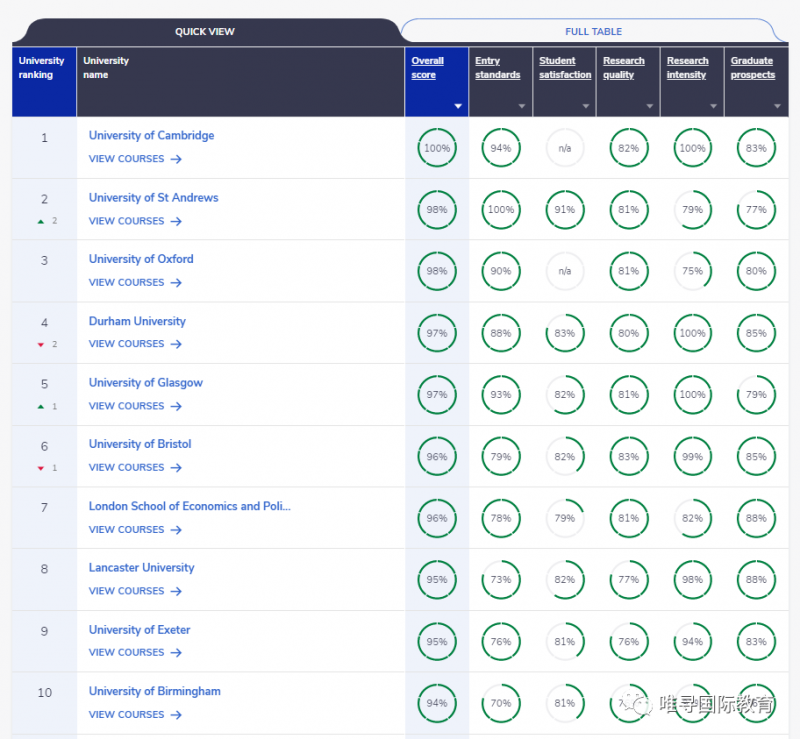Click Exeter's 76% entry standards circle

501,642
